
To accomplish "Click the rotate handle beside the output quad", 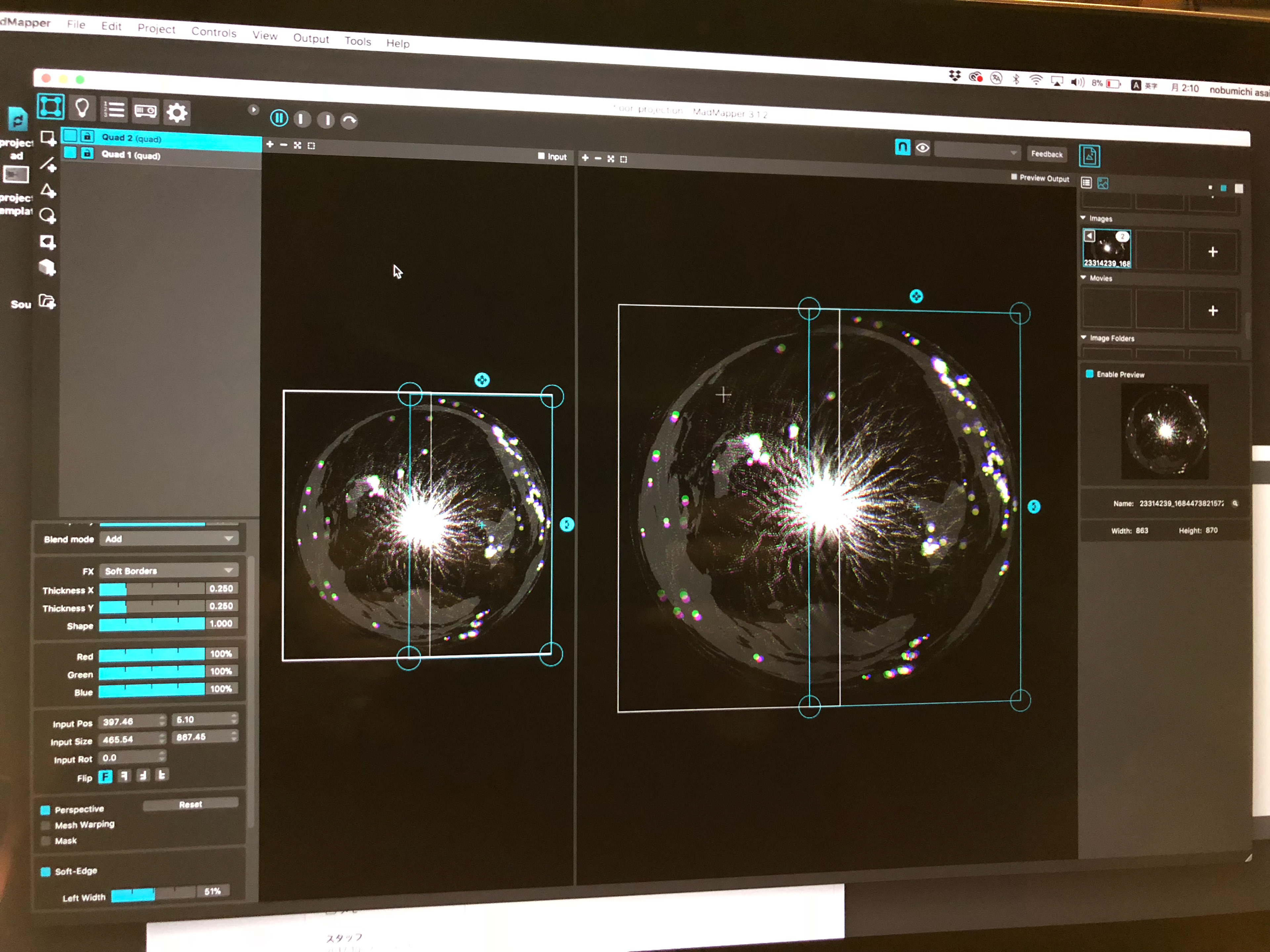I will (1034, 506).
